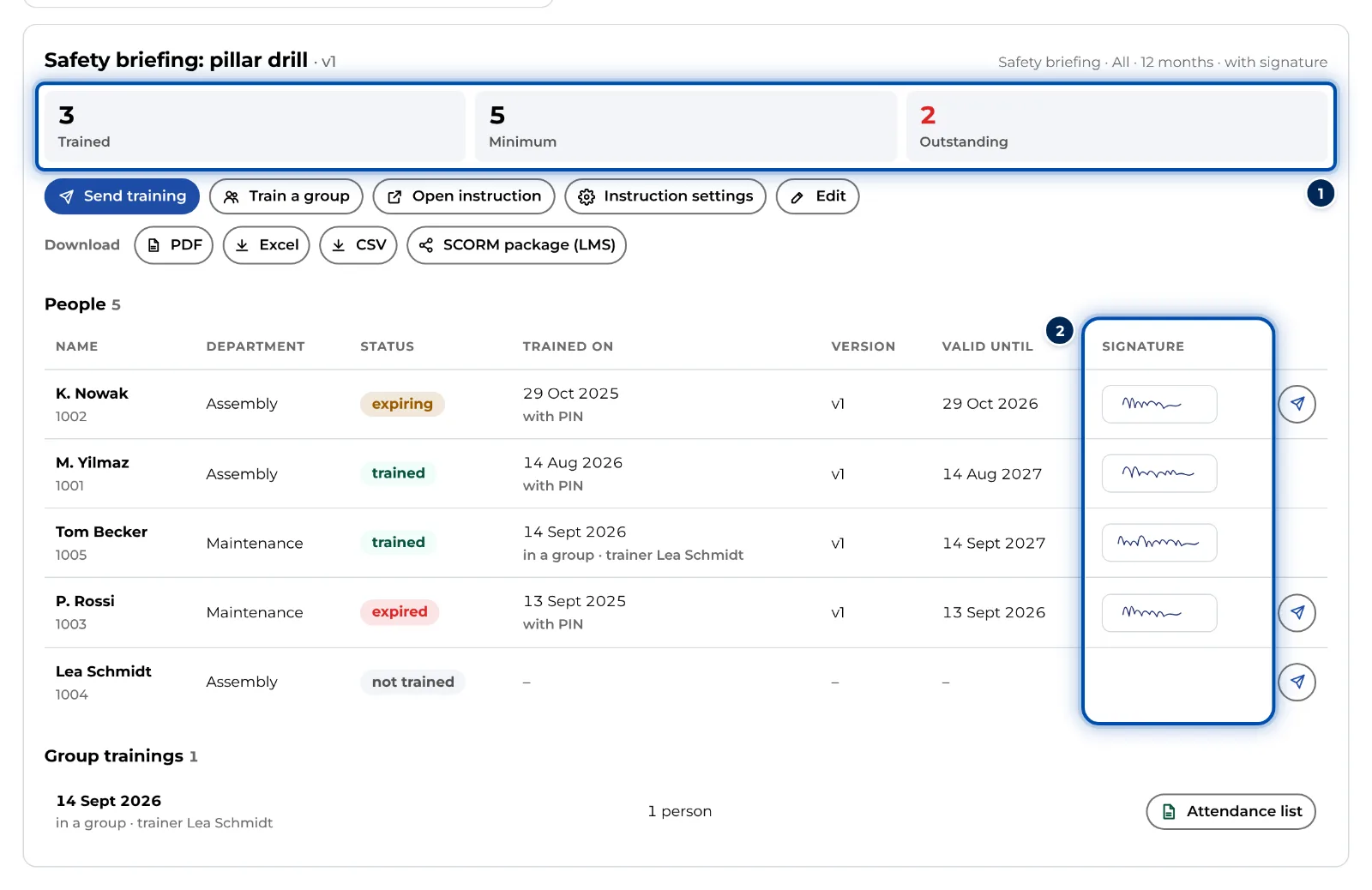The width and height of the screenshot is (1372, 890).
Task: Open the Train a group dialog
Action: pos(286,196)
